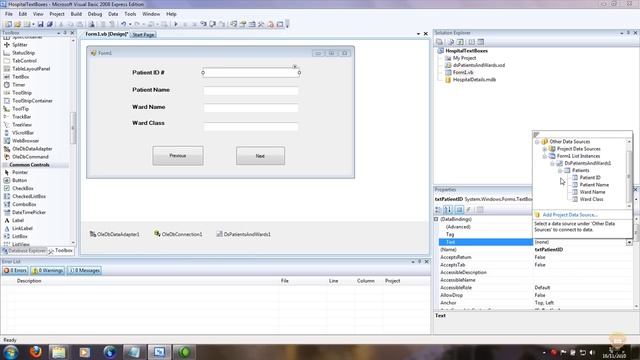Click the New Project toolbar icon
Image resolution: width=640 pixels, height=360 pixels.
pos(8,24)
